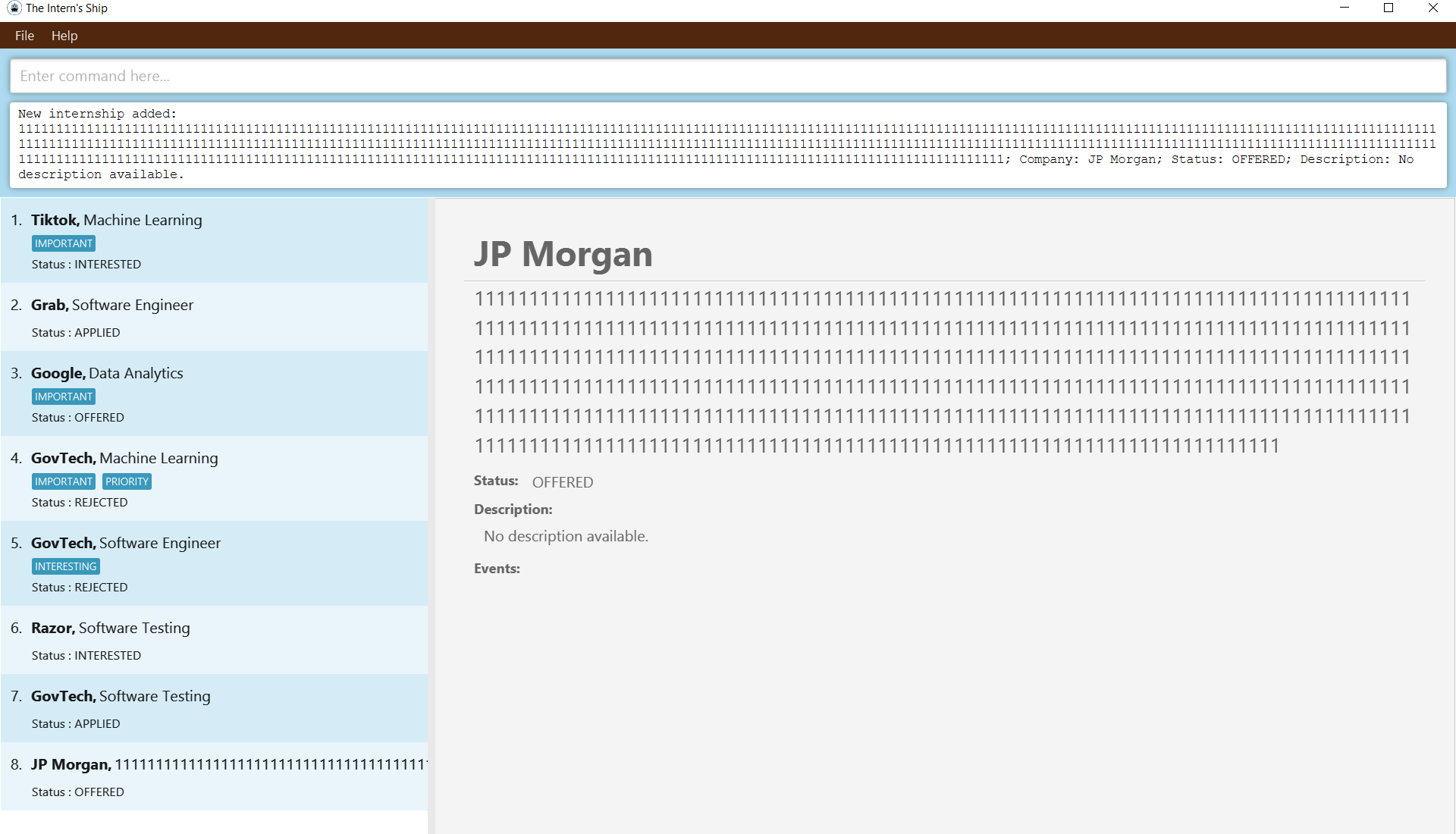Click the command input field

click(x=726, y=76)
